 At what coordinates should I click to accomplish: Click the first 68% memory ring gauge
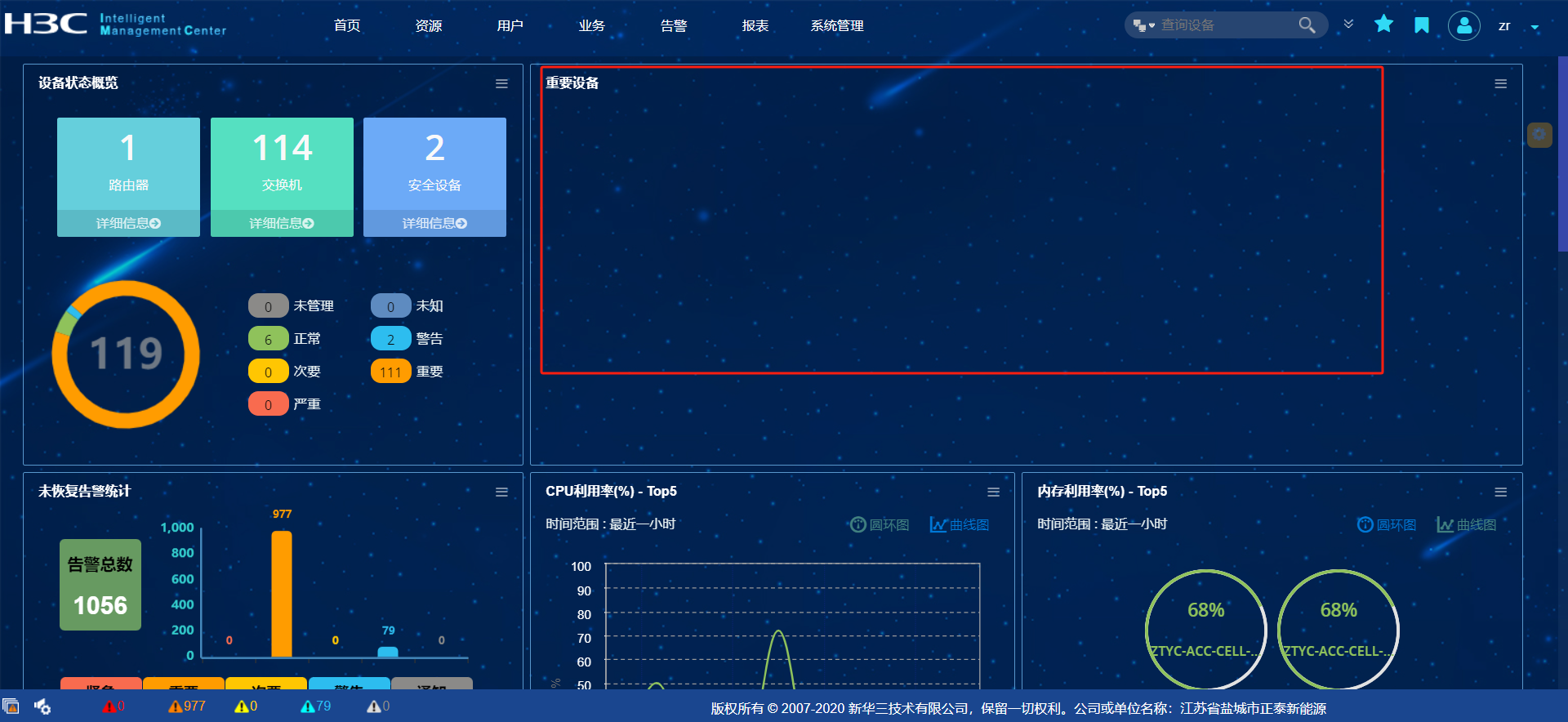tap(1205, 629)
